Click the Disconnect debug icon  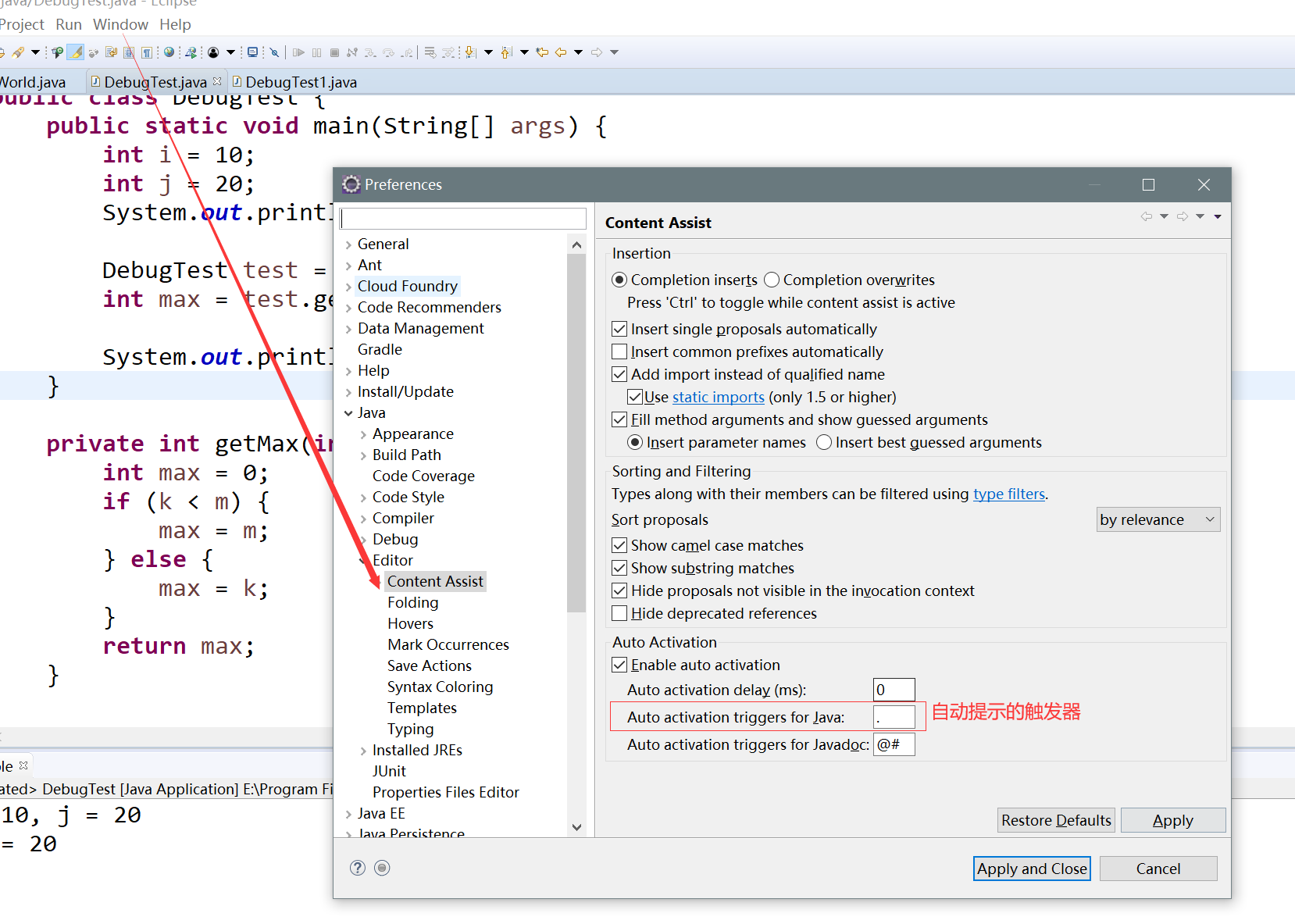(352, 52)
